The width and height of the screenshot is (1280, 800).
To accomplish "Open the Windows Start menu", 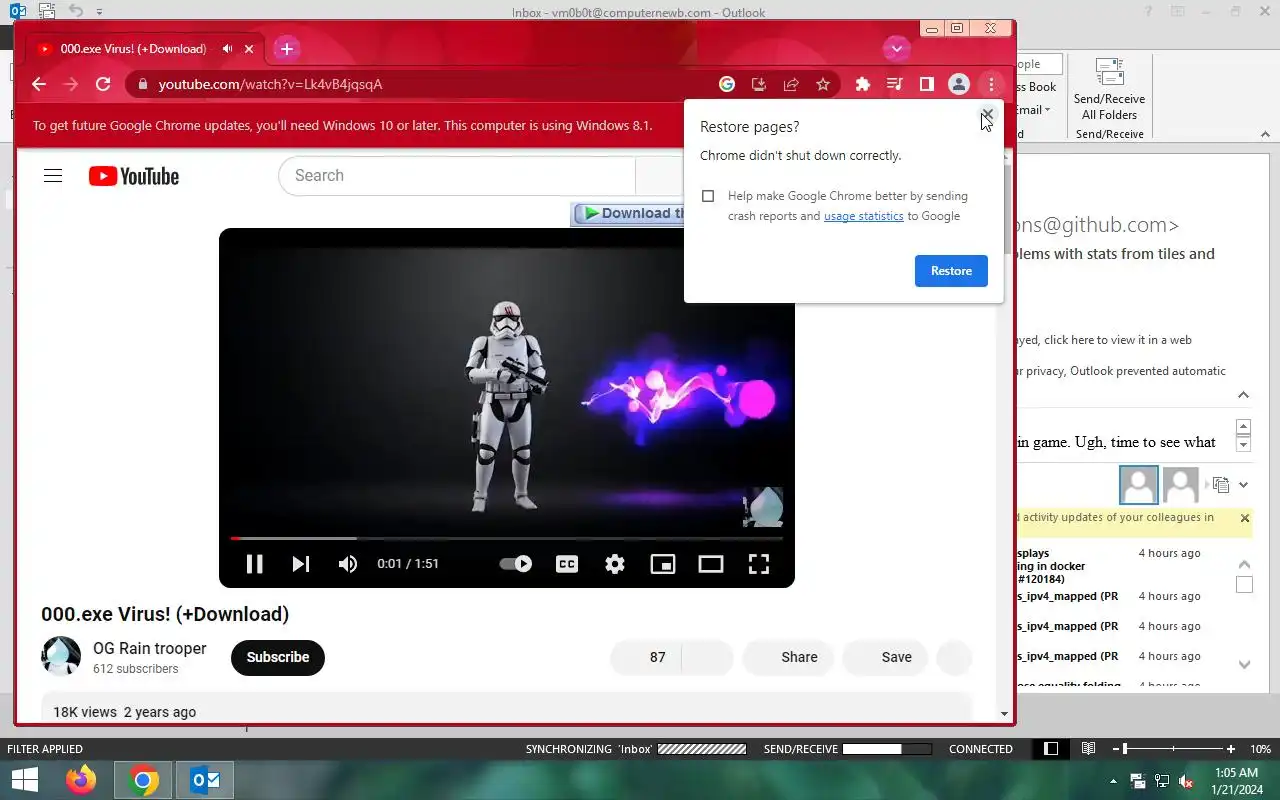I will tap(24, 780).
